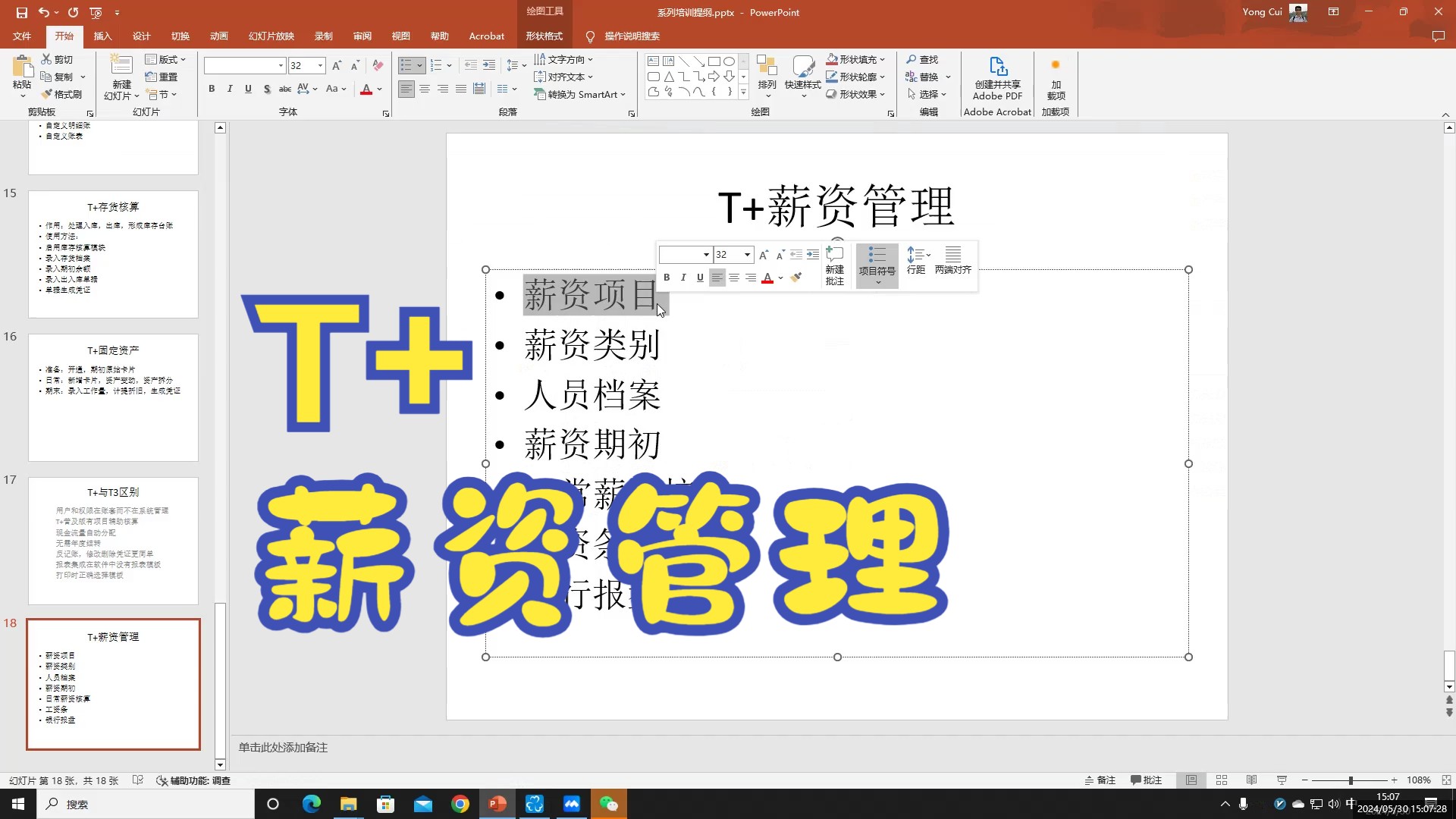Click Format Painter (格式刷)
This screenshot has width=1456, height=819.
click(x=61, y=94)
